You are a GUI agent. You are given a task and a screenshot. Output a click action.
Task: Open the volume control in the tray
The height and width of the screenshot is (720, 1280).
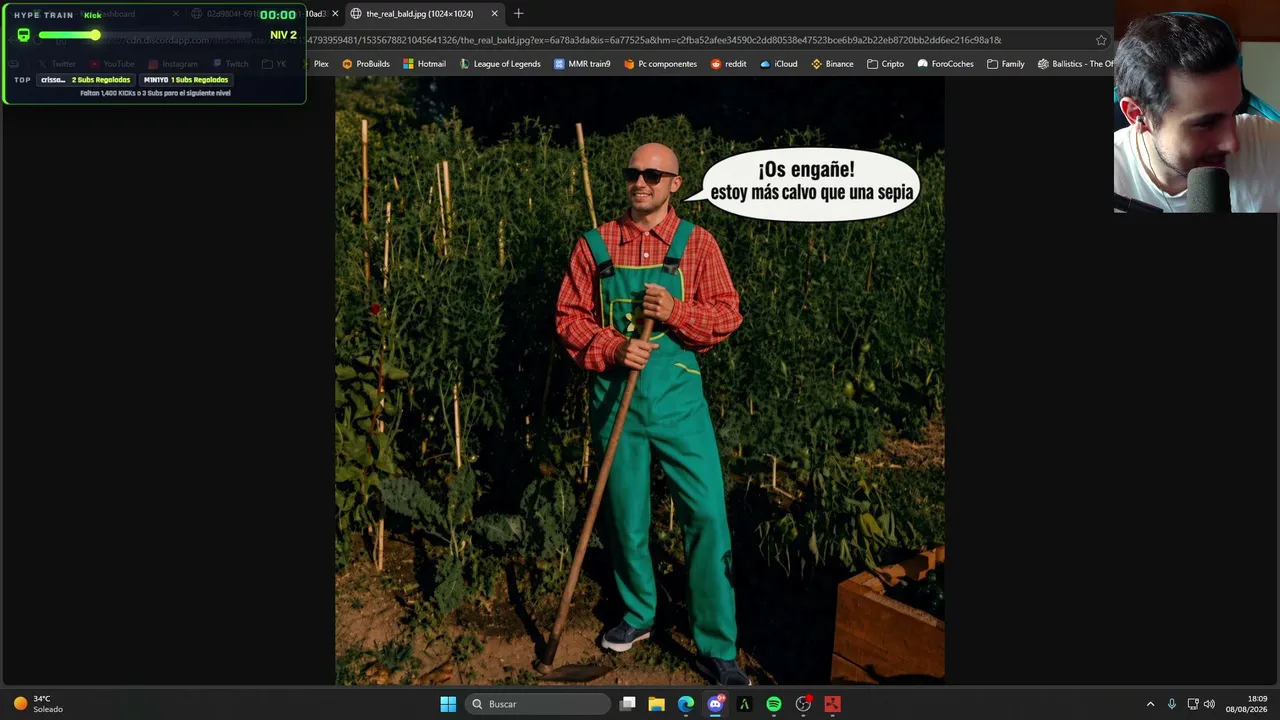pos(1209,704)
